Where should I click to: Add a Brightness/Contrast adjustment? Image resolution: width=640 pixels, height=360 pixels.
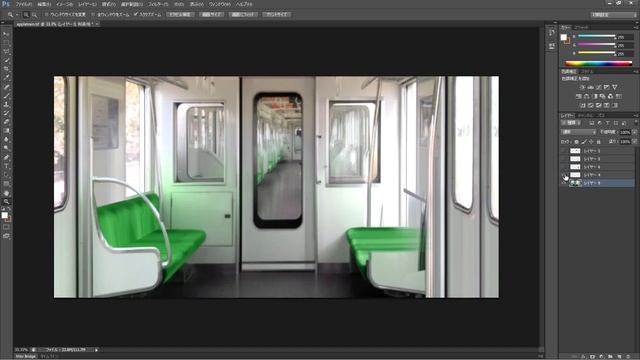tap(582, 87)
